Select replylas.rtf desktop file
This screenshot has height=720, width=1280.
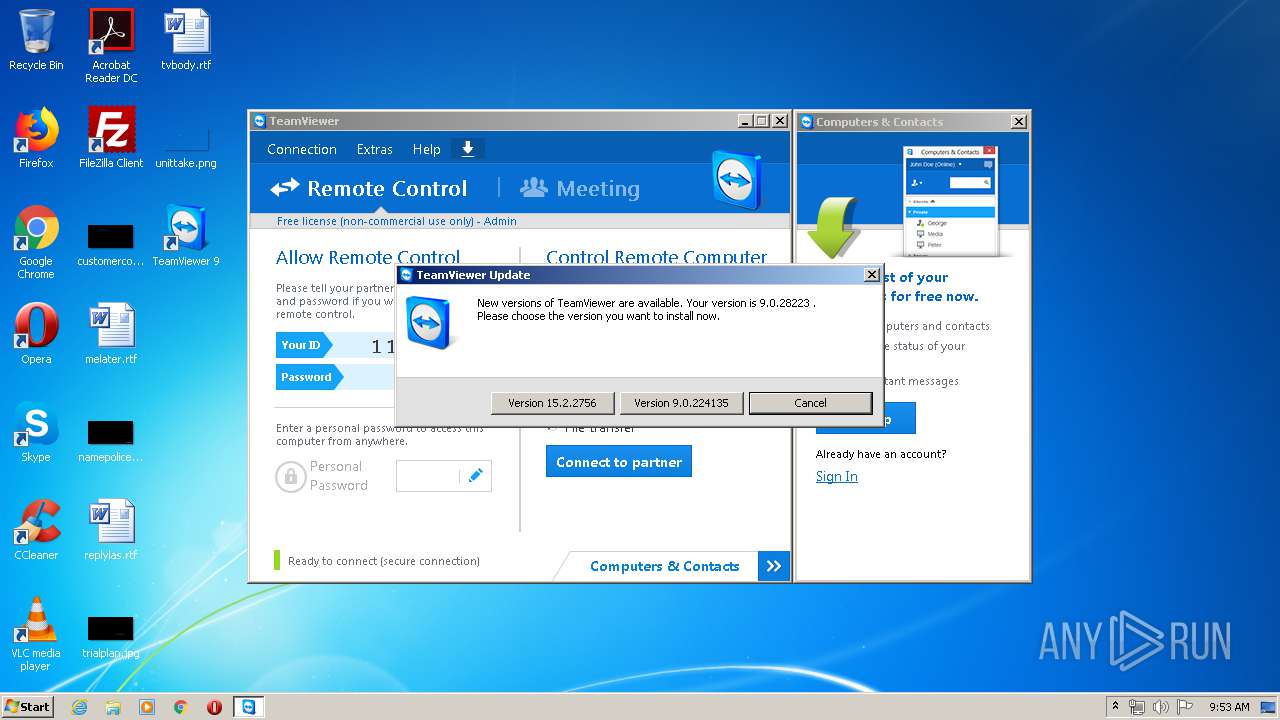(x=111, y=530)
